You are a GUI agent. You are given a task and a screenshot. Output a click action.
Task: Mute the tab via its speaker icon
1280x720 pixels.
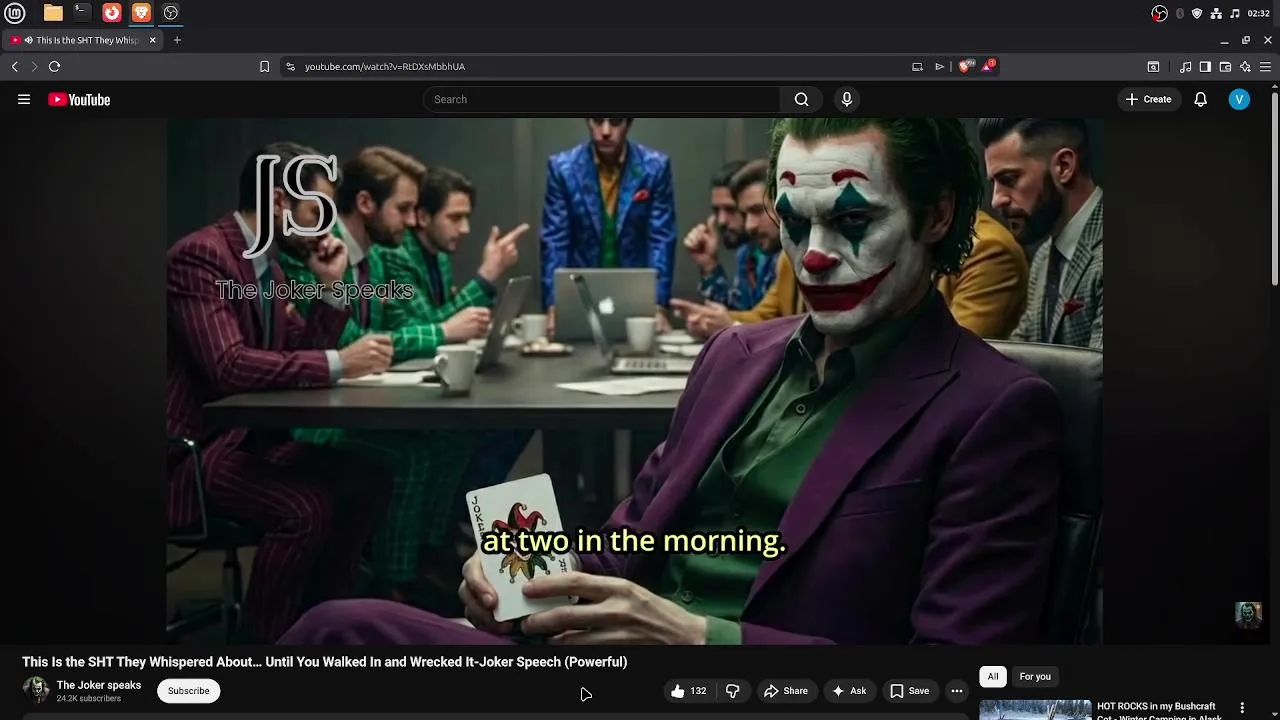point(29,40)
